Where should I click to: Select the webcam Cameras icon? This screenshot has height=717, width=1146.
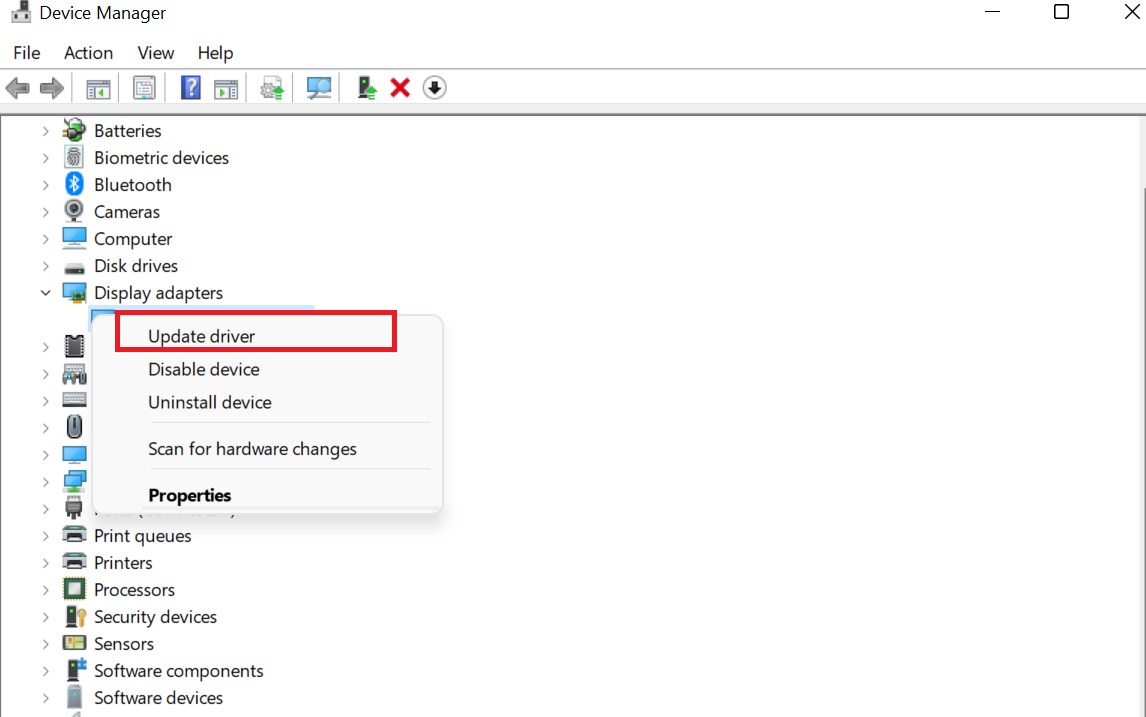pyautogui.click(x=74, y=212)
